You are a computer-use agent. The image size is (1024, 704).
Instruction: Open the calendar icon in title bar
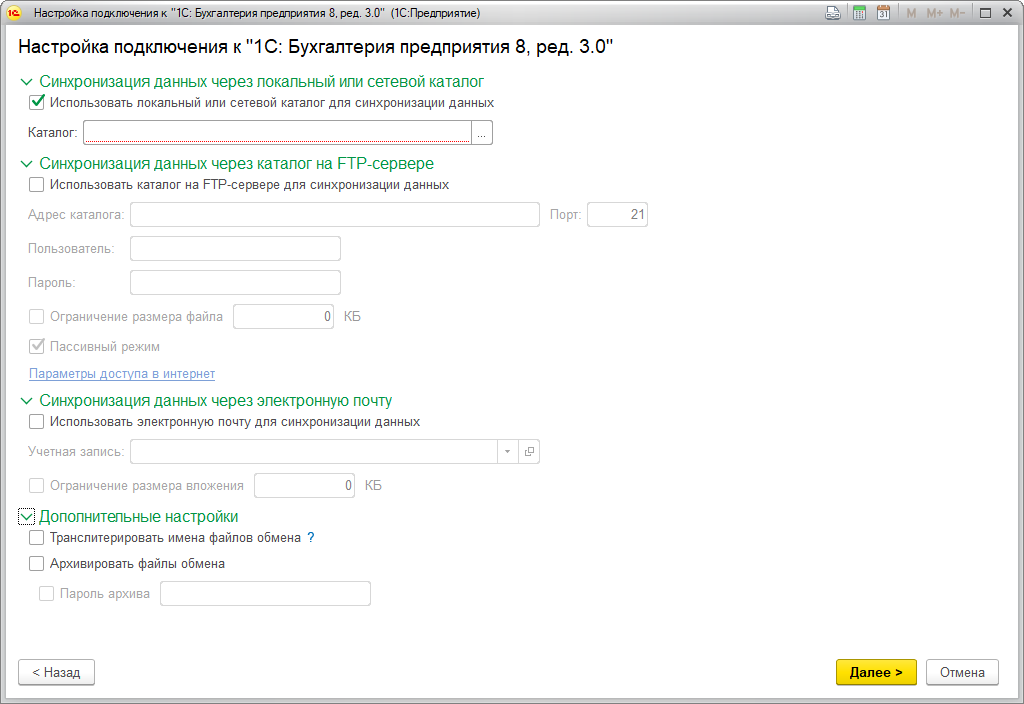[x=883, y=13]
